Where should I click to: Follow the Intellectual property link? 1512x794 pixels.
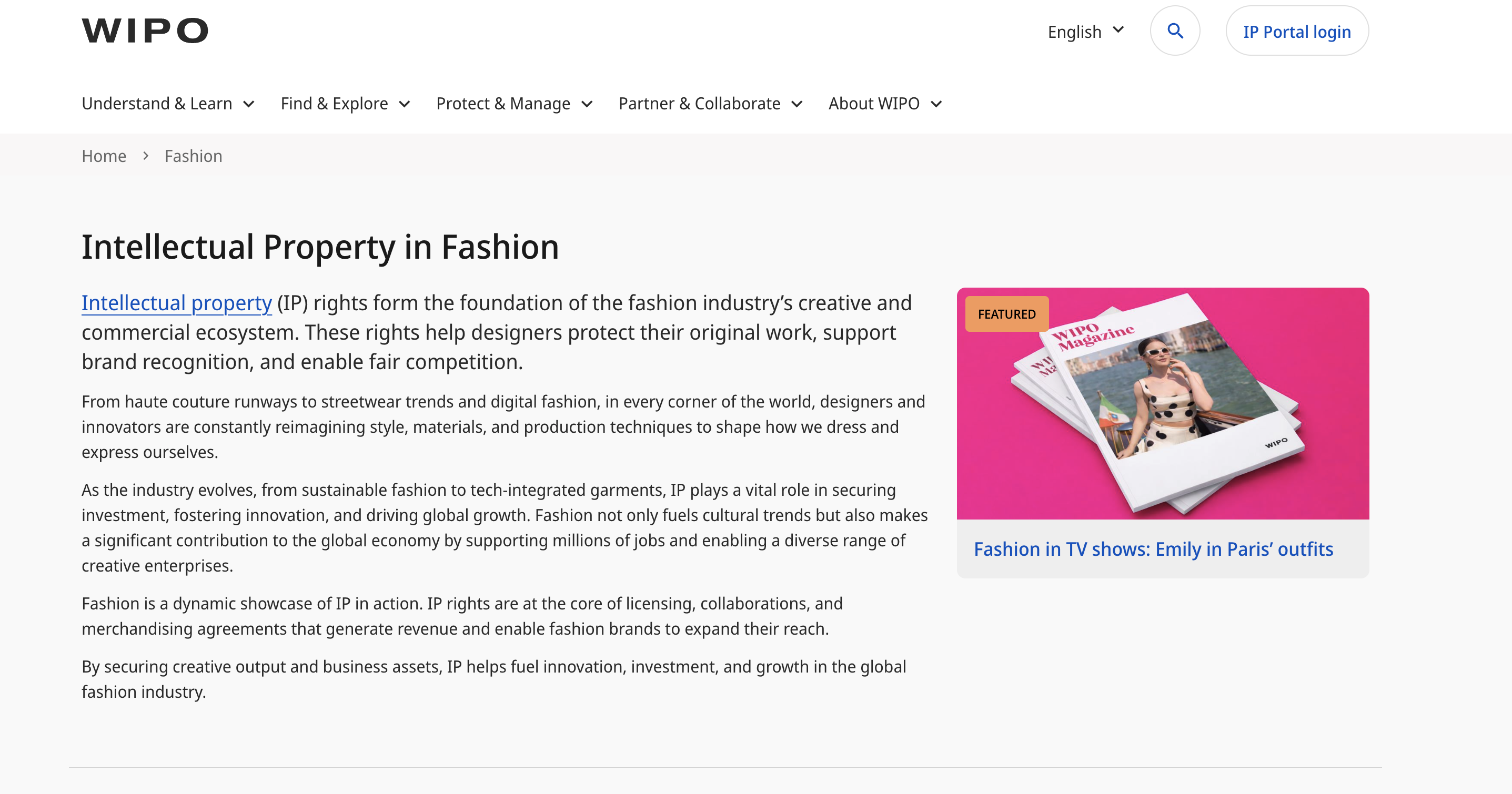(177, 303)
